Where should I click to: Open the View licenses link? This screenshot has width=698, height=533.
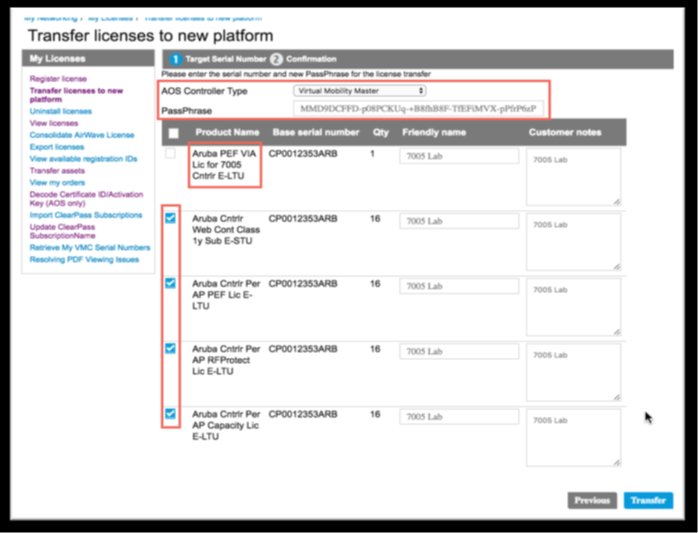click(x=54, y=123)
